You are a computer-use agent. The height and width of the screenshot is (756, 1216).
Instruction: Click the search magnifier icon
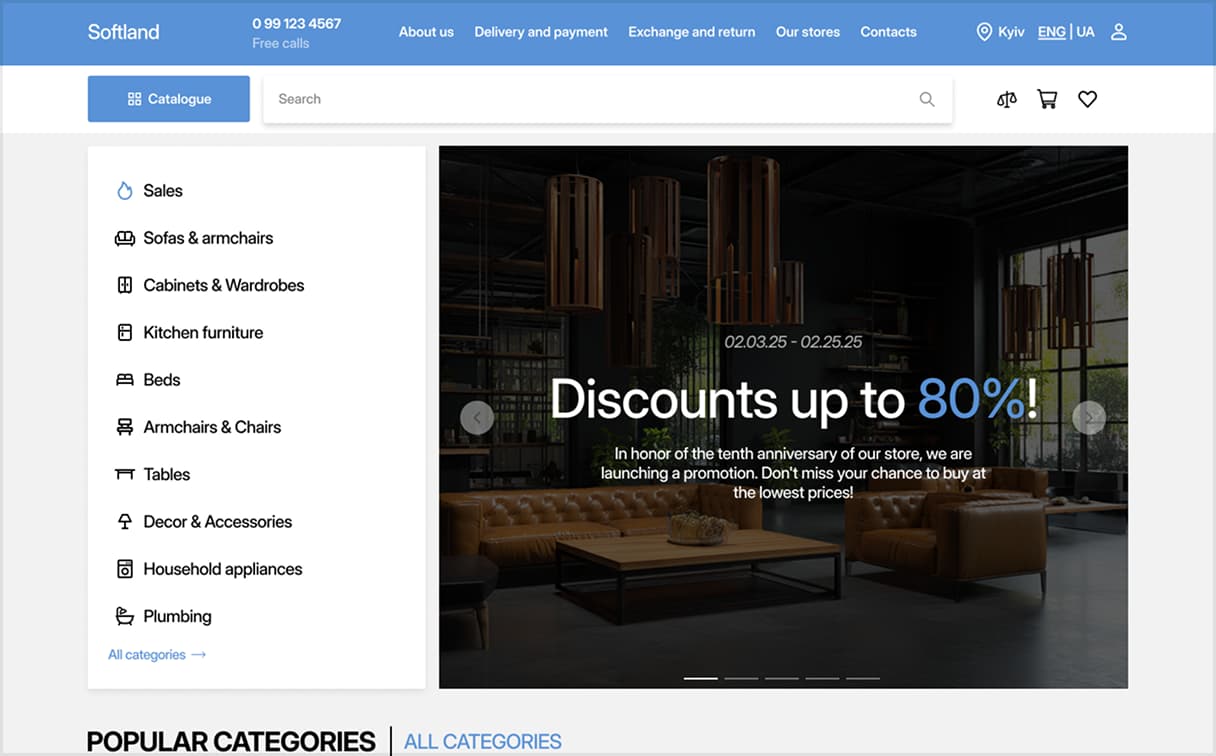(x=927, y=99)
